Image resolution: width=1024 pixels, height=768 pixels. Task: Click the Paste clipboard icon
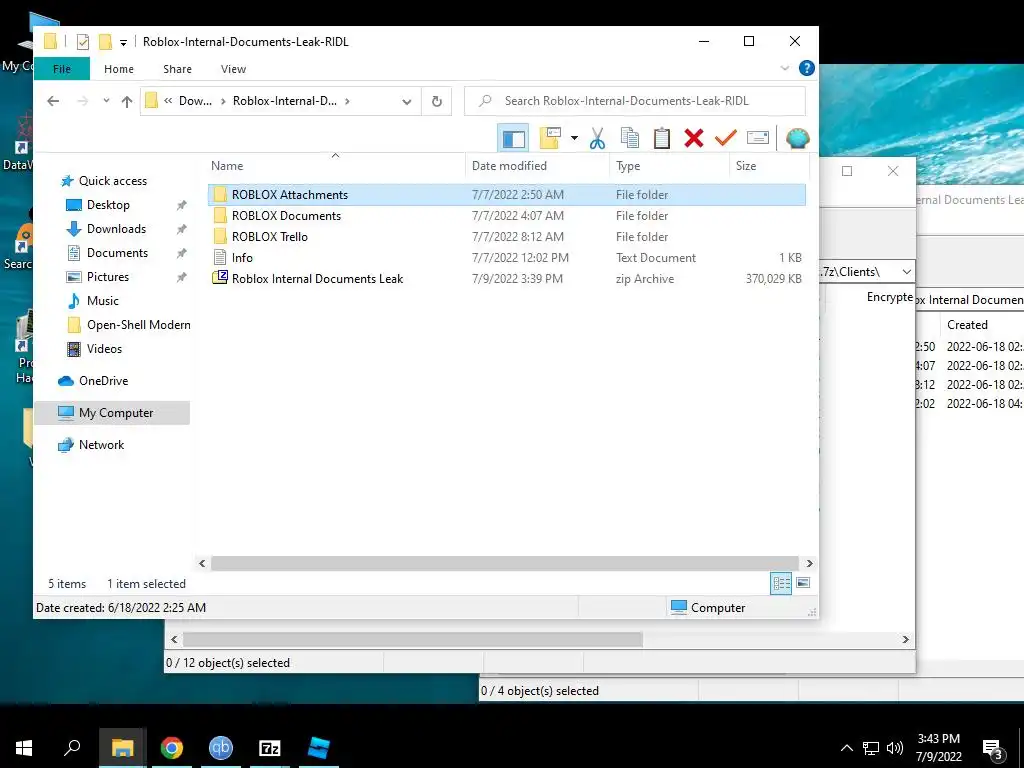(x=662, y=138)
